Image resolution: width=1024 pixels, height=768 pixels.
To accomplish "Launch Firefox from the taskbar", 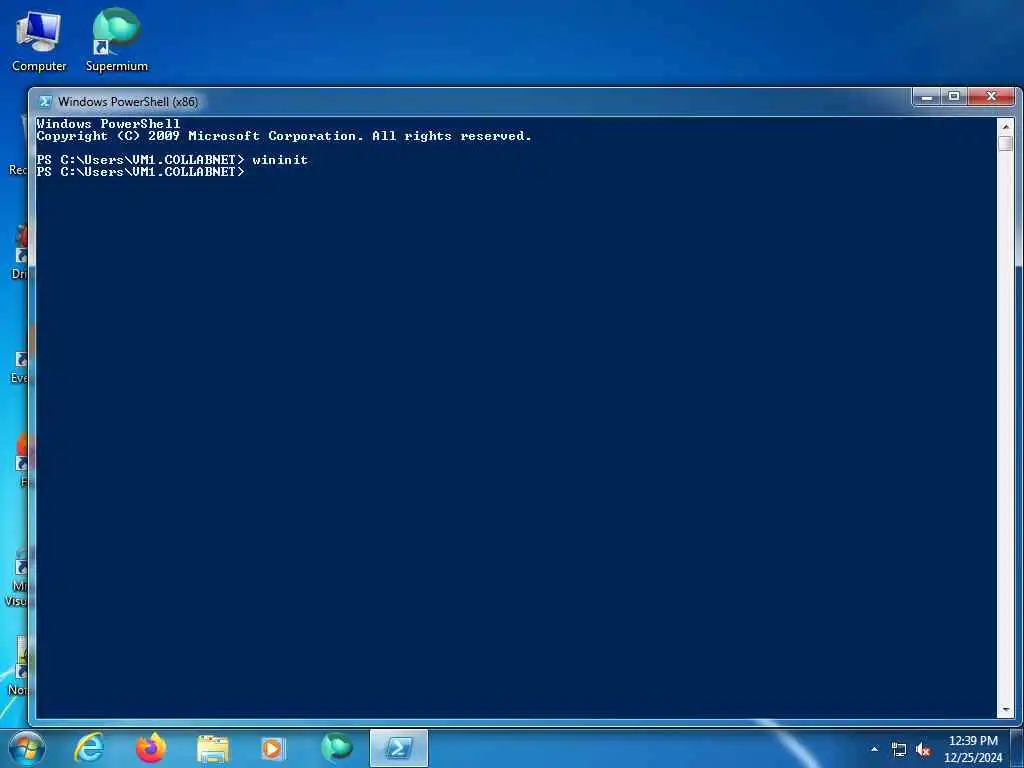I will tap(151, 748).
